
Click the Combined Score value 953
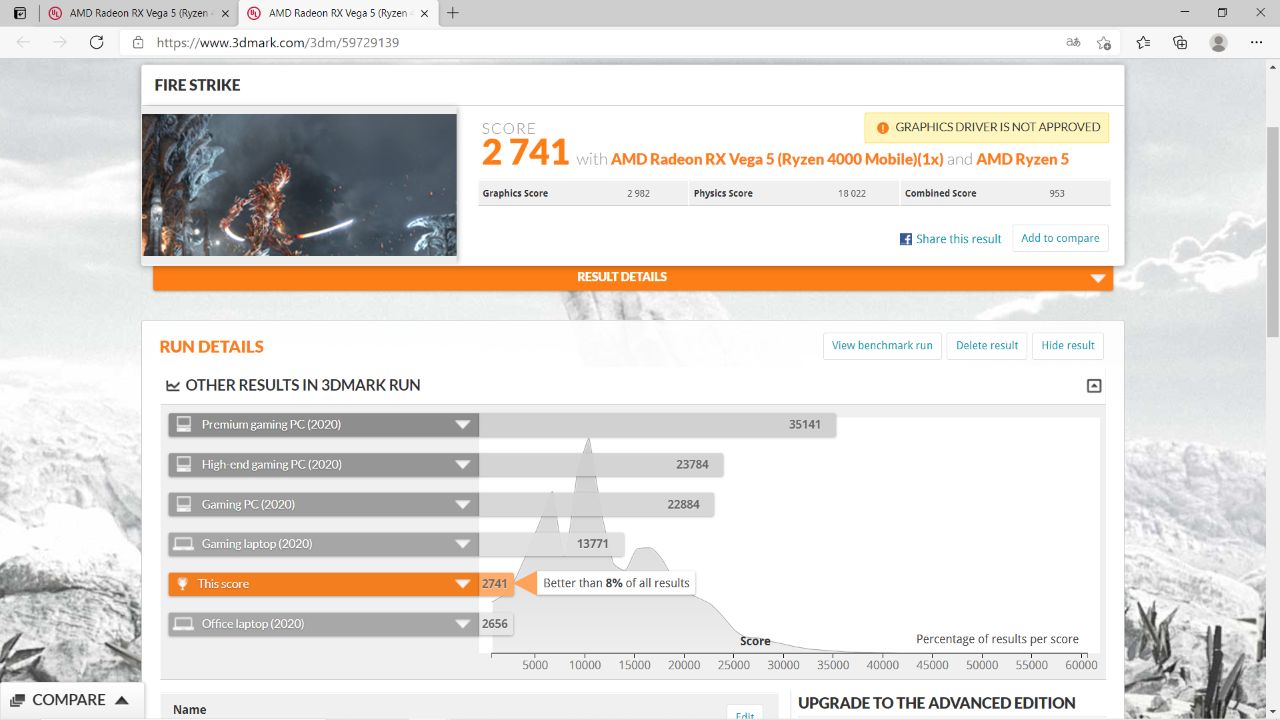(1057, 194)
